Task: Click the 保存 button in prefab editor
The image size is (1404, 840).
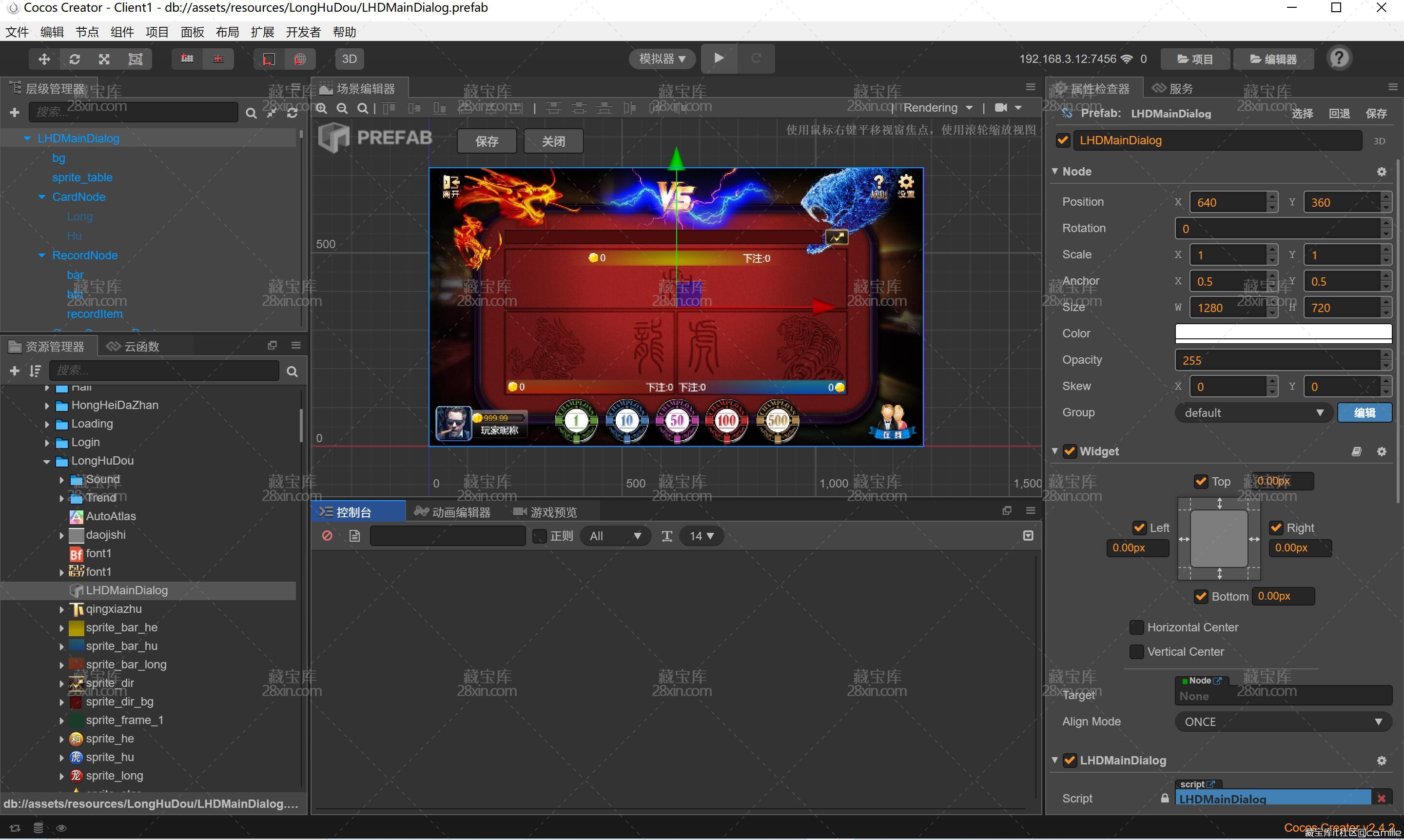Action: click(x=487, y=141)
